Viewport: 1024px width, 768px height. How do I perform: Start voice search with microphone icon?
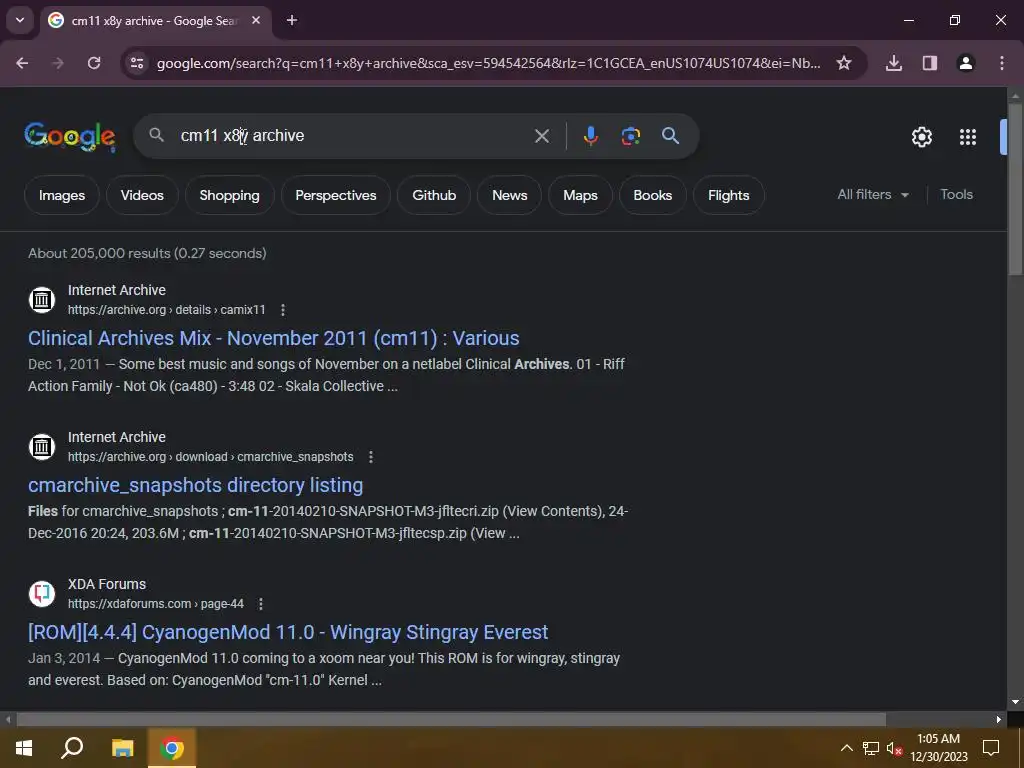[x=590, y=136]
